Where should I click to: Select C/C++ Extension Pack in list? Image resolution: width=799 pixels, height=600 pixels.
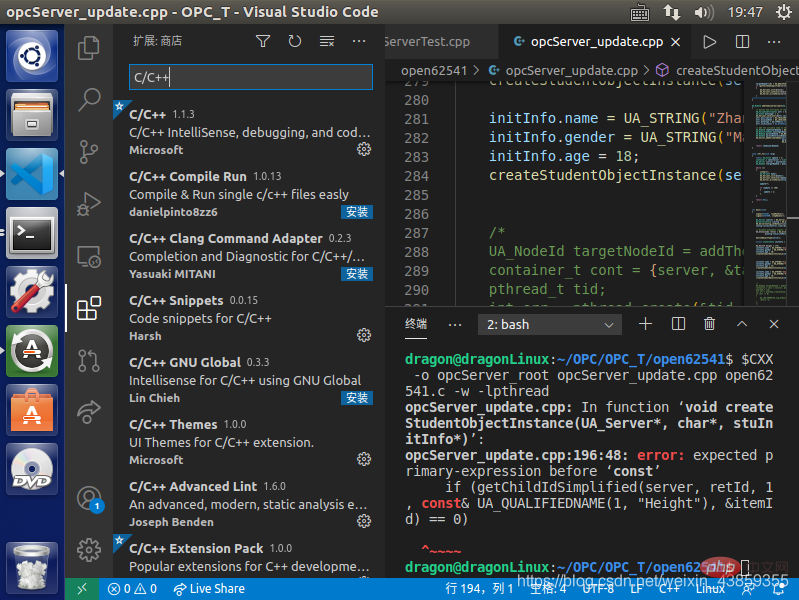pos(249,557)
